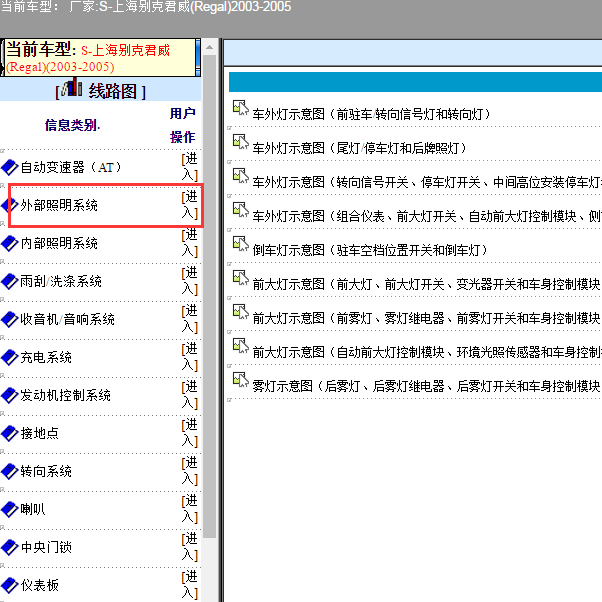This screenshot has height=602, width=602.
Task: Click book icon beside 仪表板
Action: click(x=10, y=585)
